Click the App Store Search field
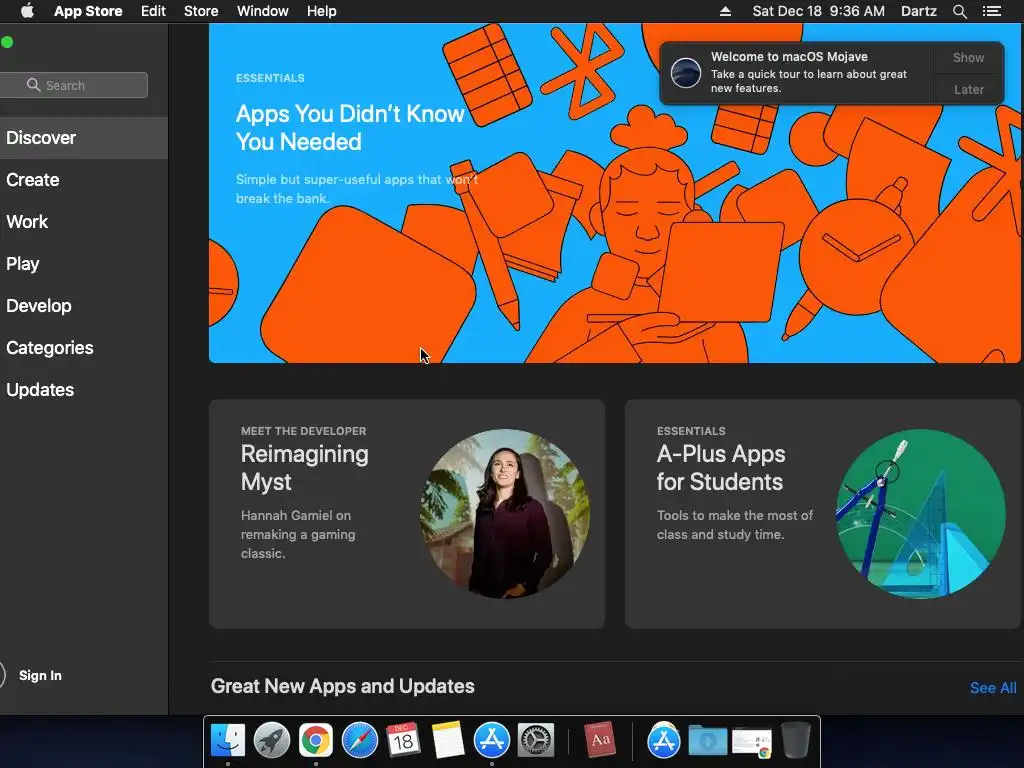 coord(74,85)
